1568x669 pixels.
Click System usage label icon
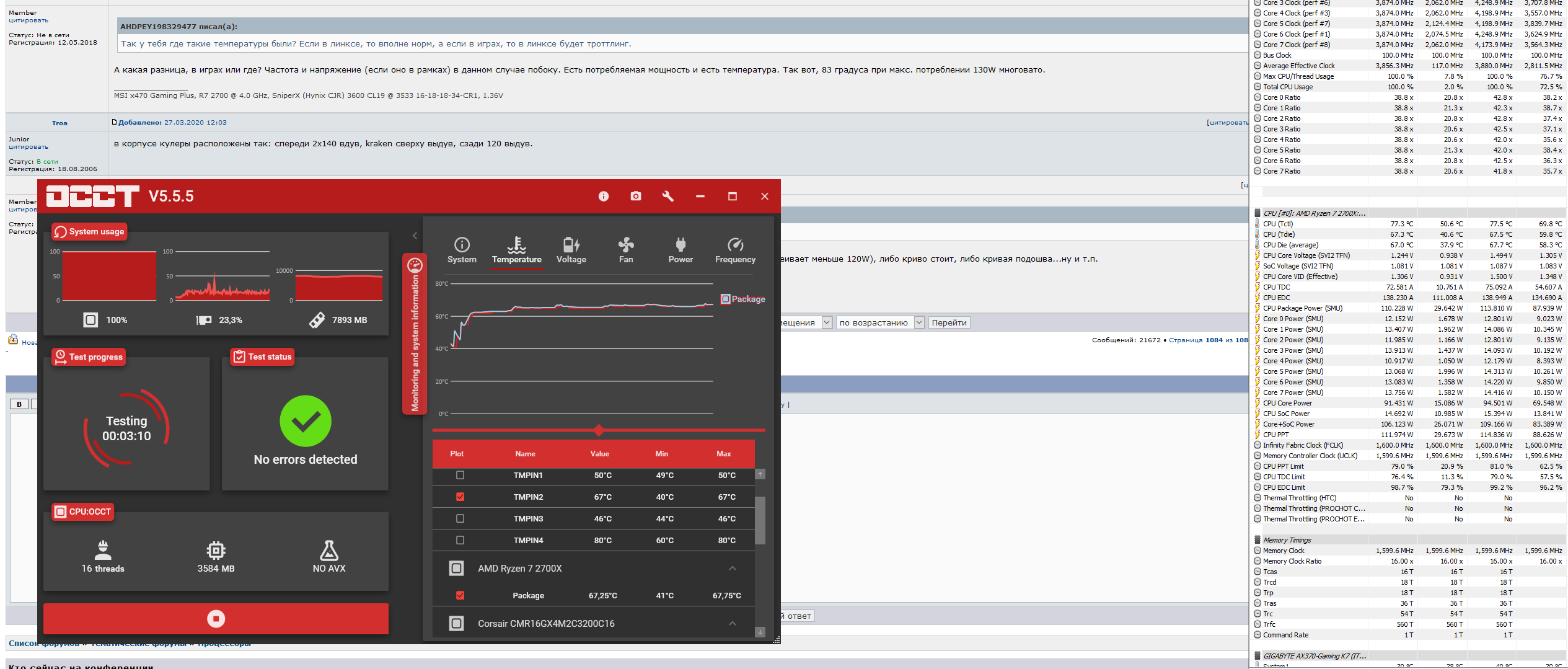coord(60,232)
